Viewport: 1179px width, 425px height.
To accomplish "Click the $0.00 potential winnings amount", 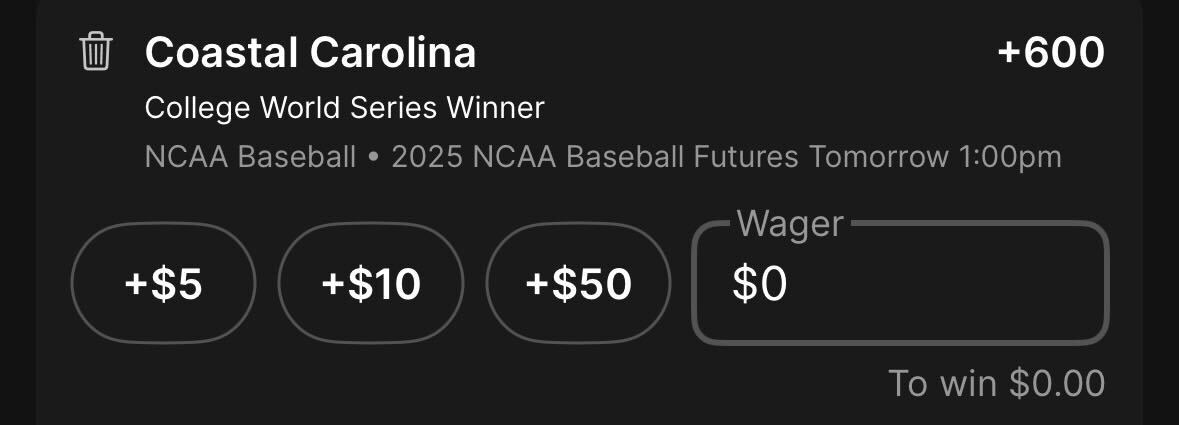I will [x=1057, y=383].
